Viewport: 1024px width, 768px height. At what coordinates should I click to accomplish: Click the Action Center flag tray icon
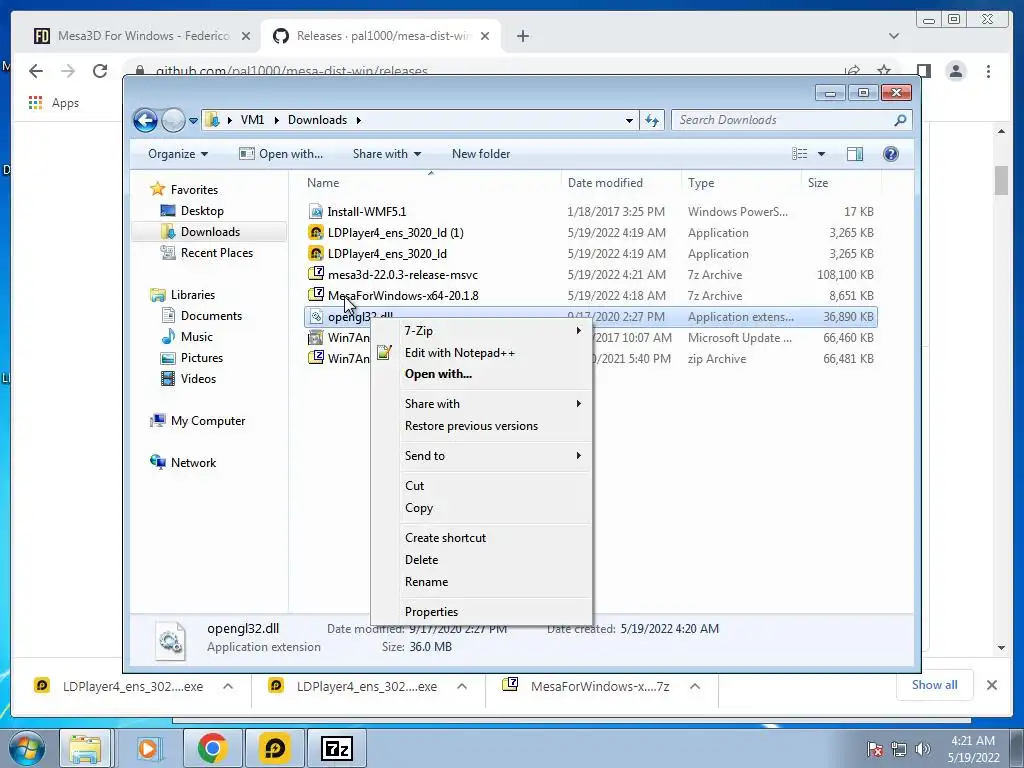click(874, 749)
